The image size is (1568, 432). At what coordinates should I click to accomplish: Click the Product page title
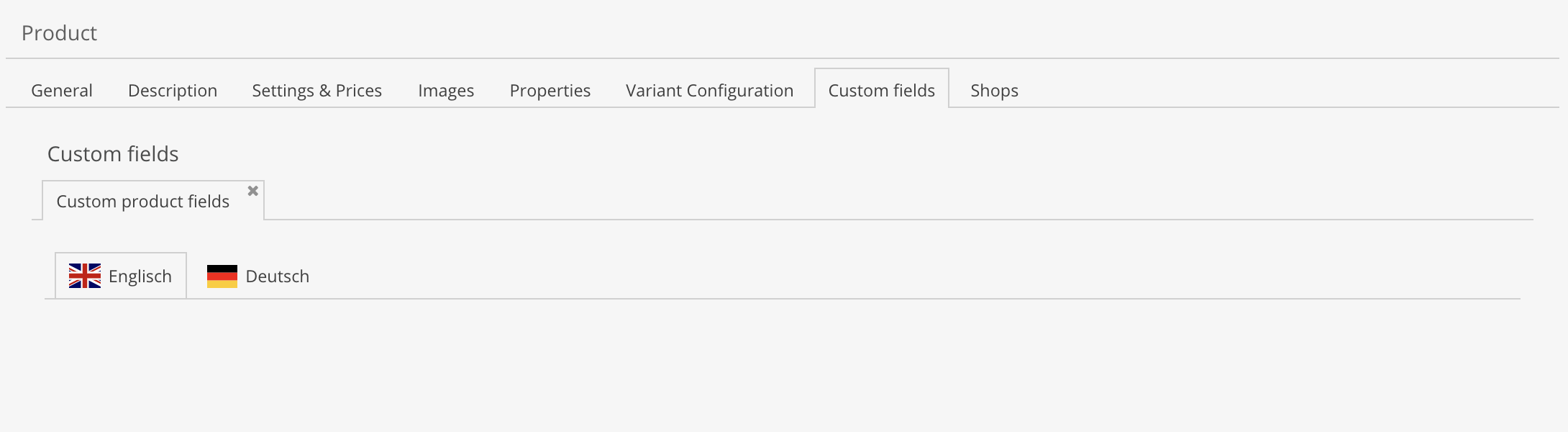click(x=59, y=33)
